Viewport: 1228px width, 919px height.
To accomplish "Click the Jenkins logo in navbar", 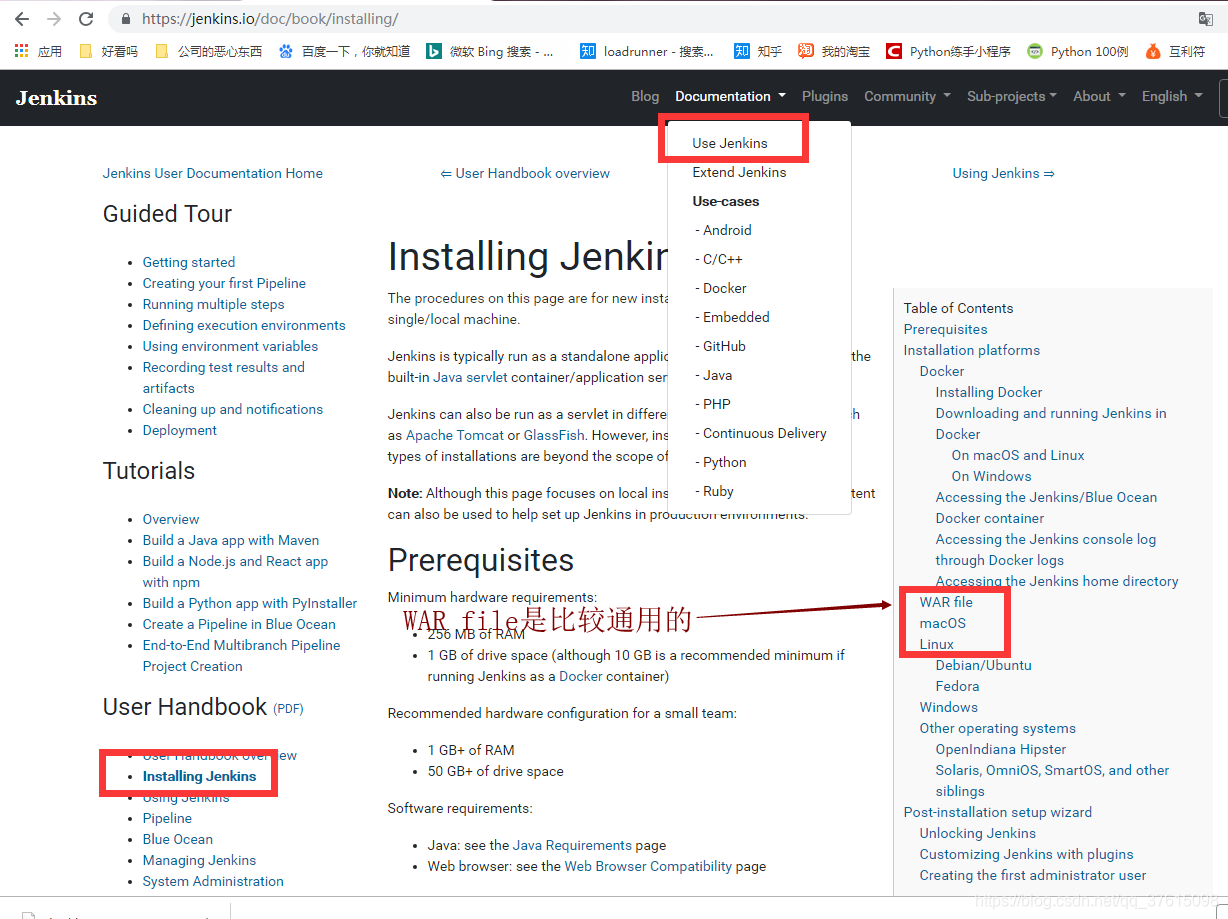I will 56,97.
